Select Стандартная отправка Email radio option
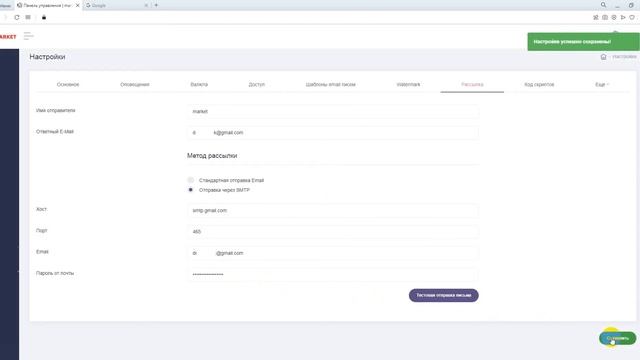Viewport: 640px width, 360px height. pyautogui.click(x=191, y=180)
